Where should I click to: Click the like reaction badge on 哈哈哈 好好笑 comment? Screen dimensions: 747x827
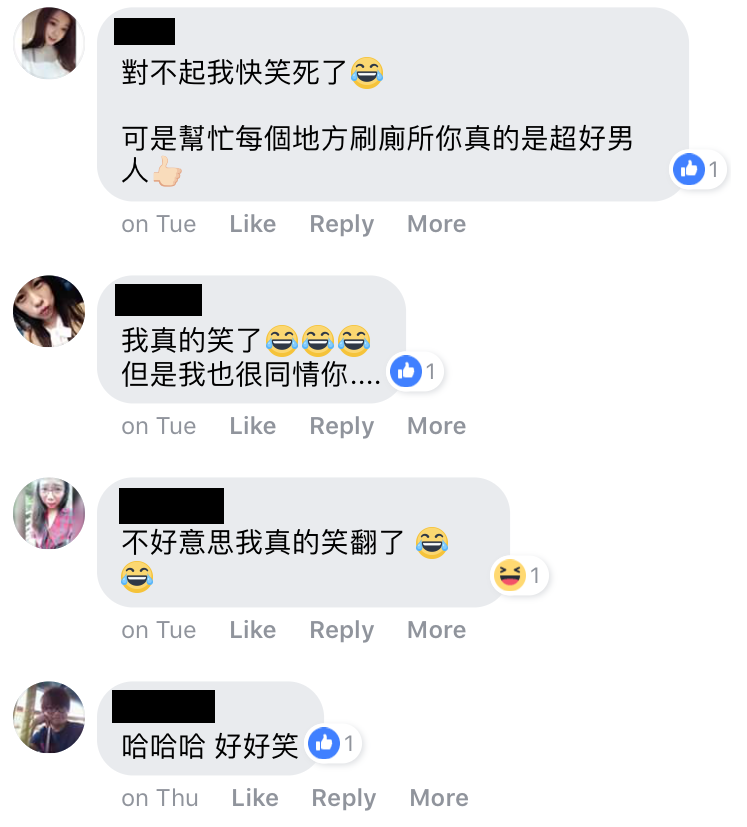tap(334, 743)
